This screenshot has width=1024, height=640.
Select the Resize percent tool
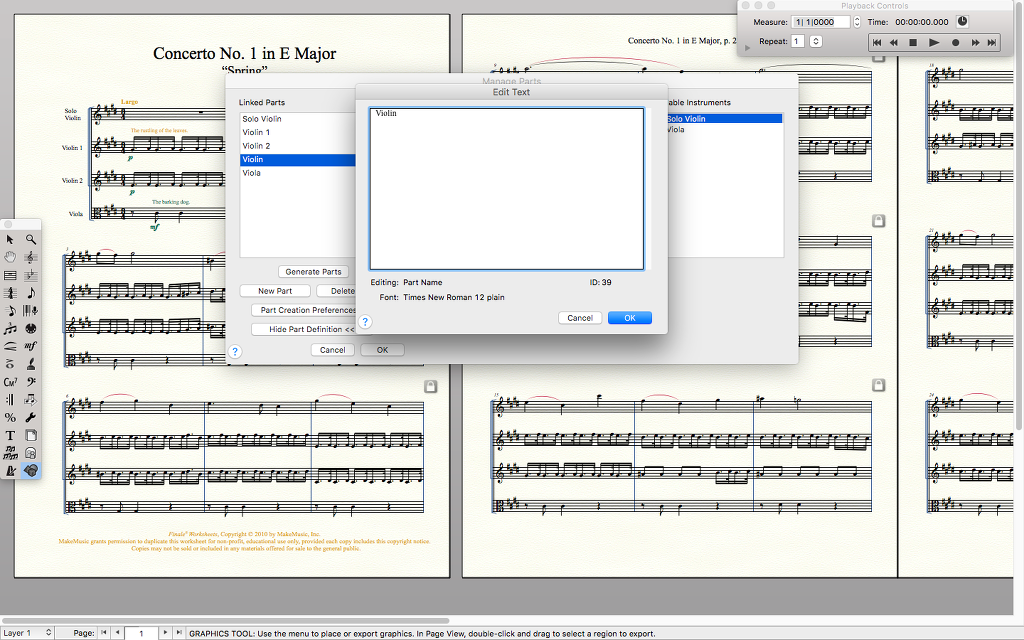coord(11,417)
